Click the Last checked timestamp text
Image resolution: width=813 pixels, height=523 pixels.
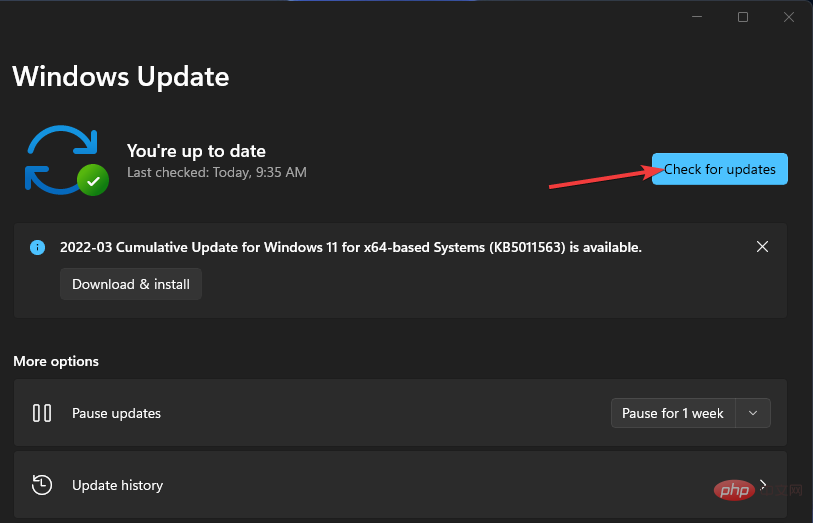pyautogui.click(x=216, y=172)
